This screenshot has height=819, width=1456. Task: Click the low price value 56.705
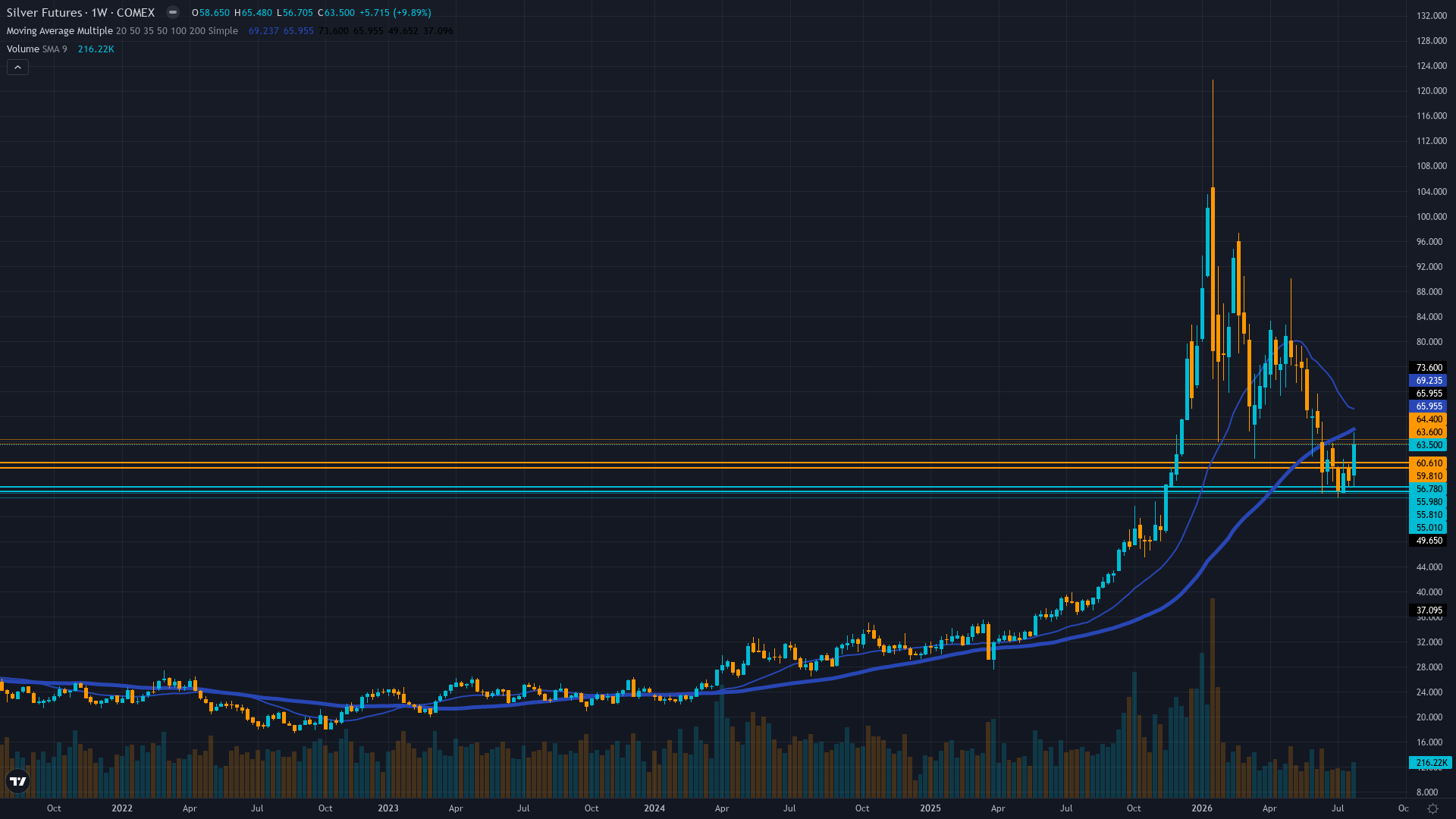coord(297,13)
